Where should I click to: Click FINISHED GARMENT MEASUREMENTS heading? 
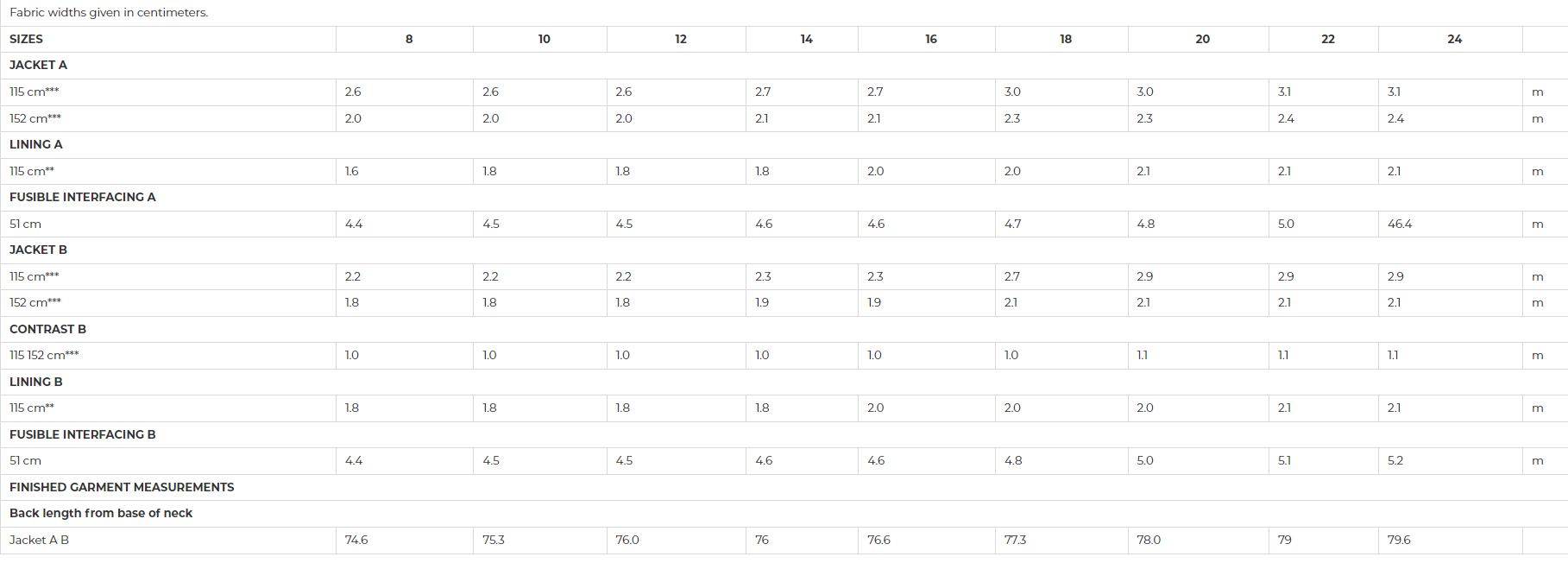[122, 487]
